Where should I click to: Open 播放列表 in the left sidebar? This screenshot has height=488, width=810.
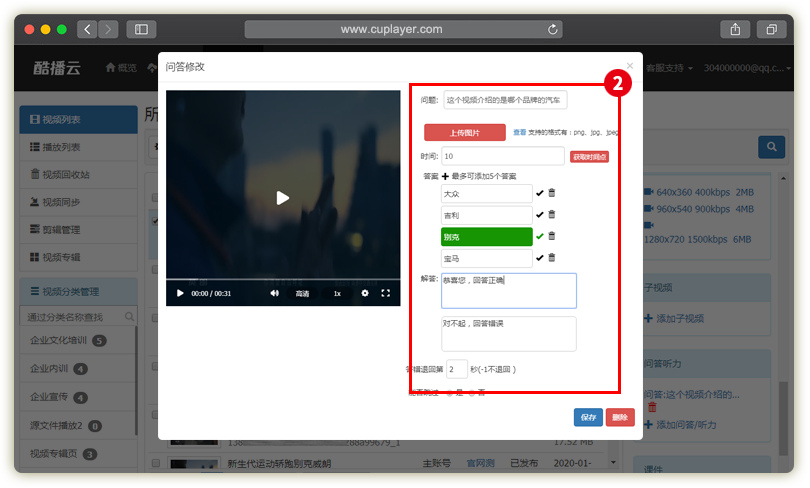(x=68, y=147)
